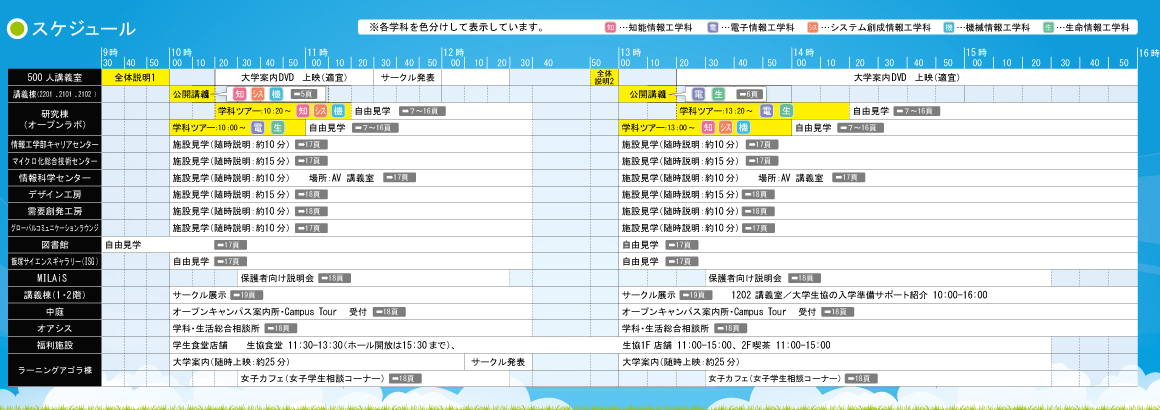Click 19頁 badge beside morning サークル展示
The width and height of the screenshot is (1160, 410).
pyautogui.click(x=247, y=295)
